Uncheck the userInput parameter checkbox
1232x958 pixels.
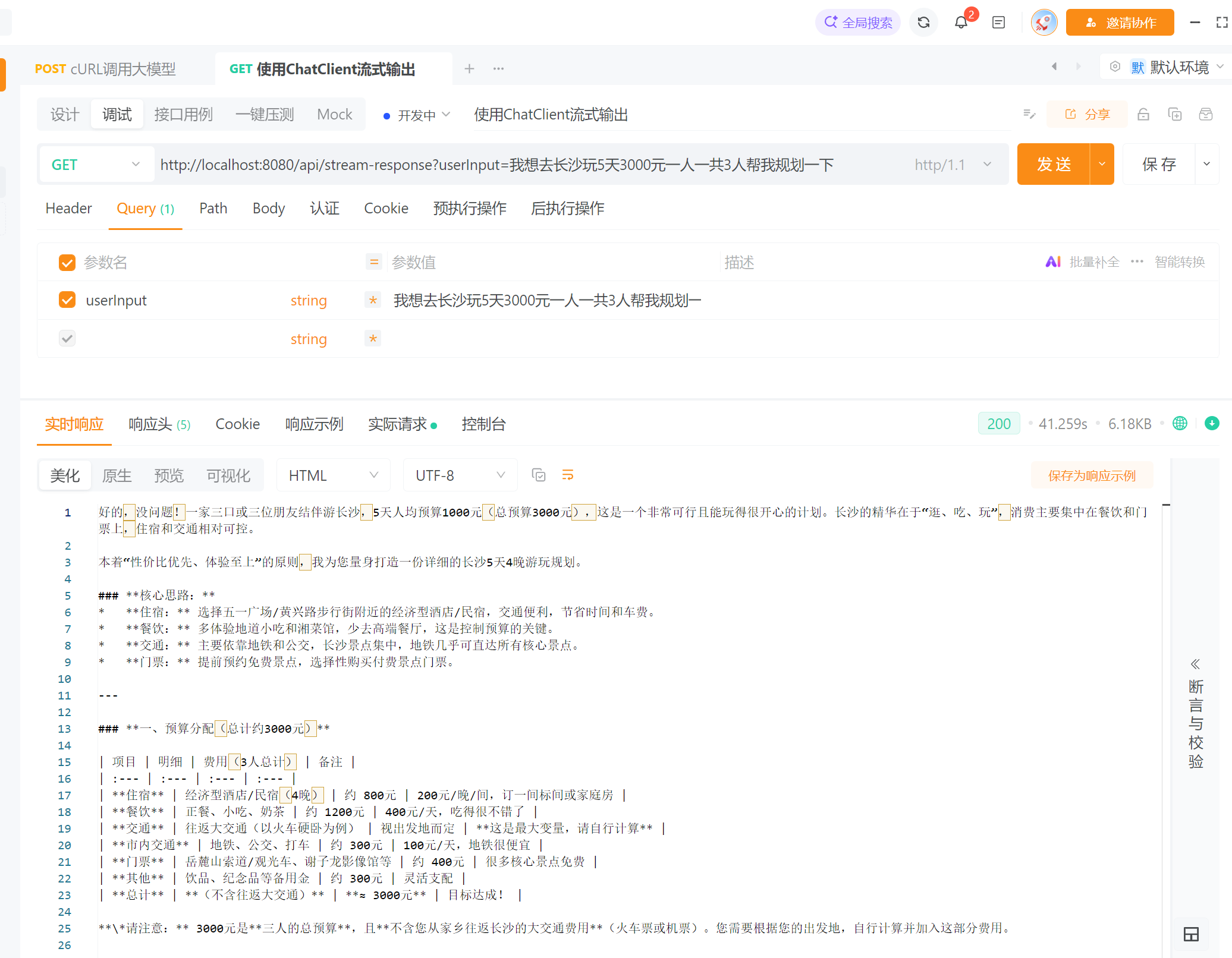point(67,300)
